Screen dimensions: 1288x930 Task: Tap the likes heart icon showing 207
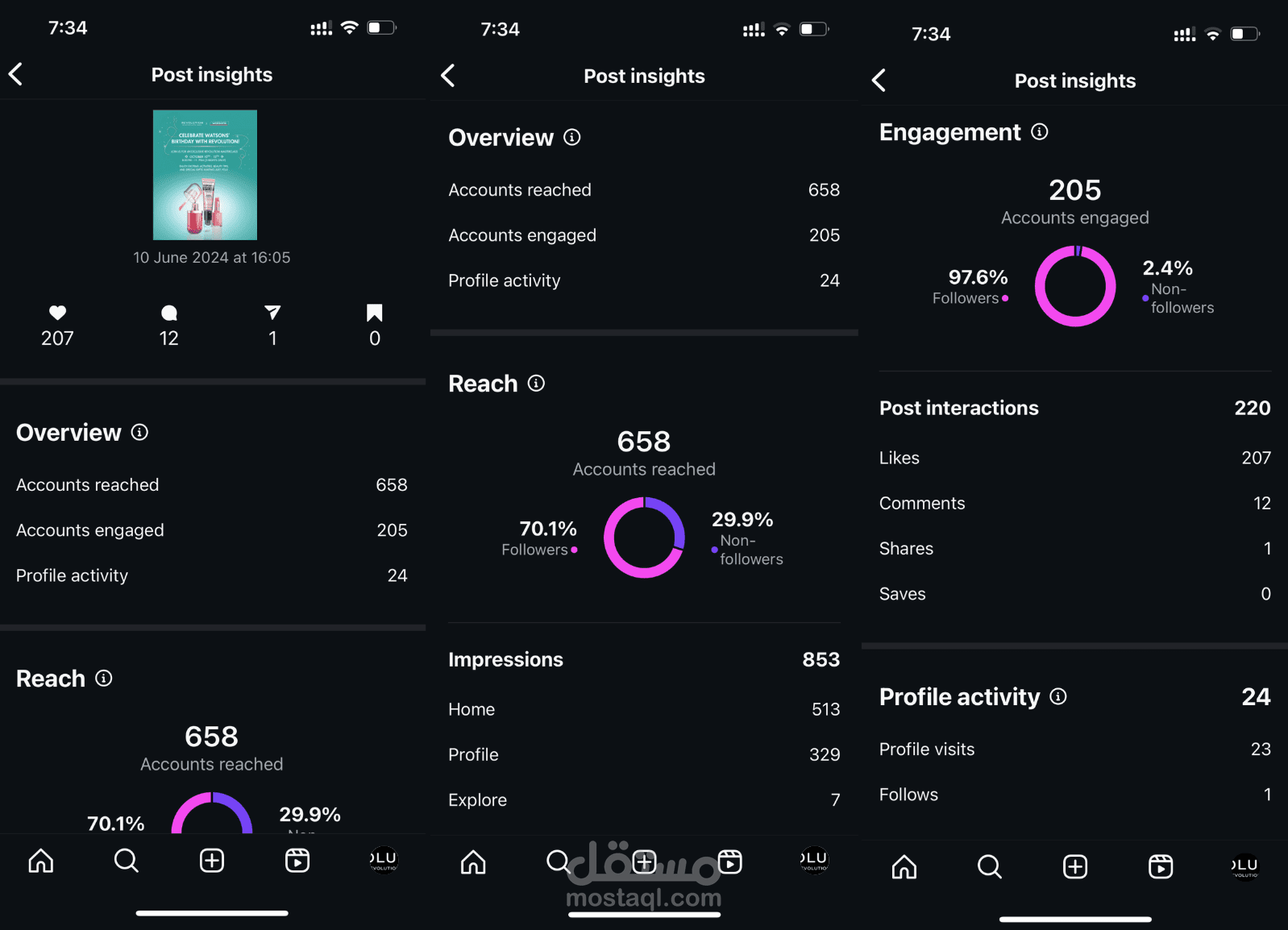57,313
